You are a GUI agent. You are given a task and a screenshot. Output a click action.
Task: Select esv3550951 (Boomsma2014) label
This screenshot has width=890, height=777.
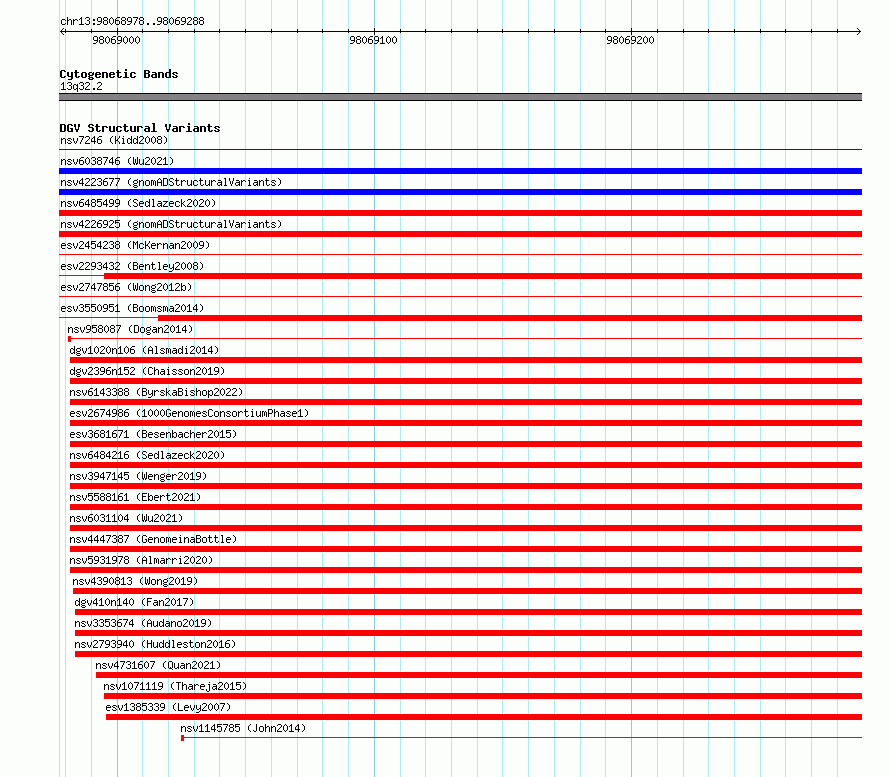(132, 308)
